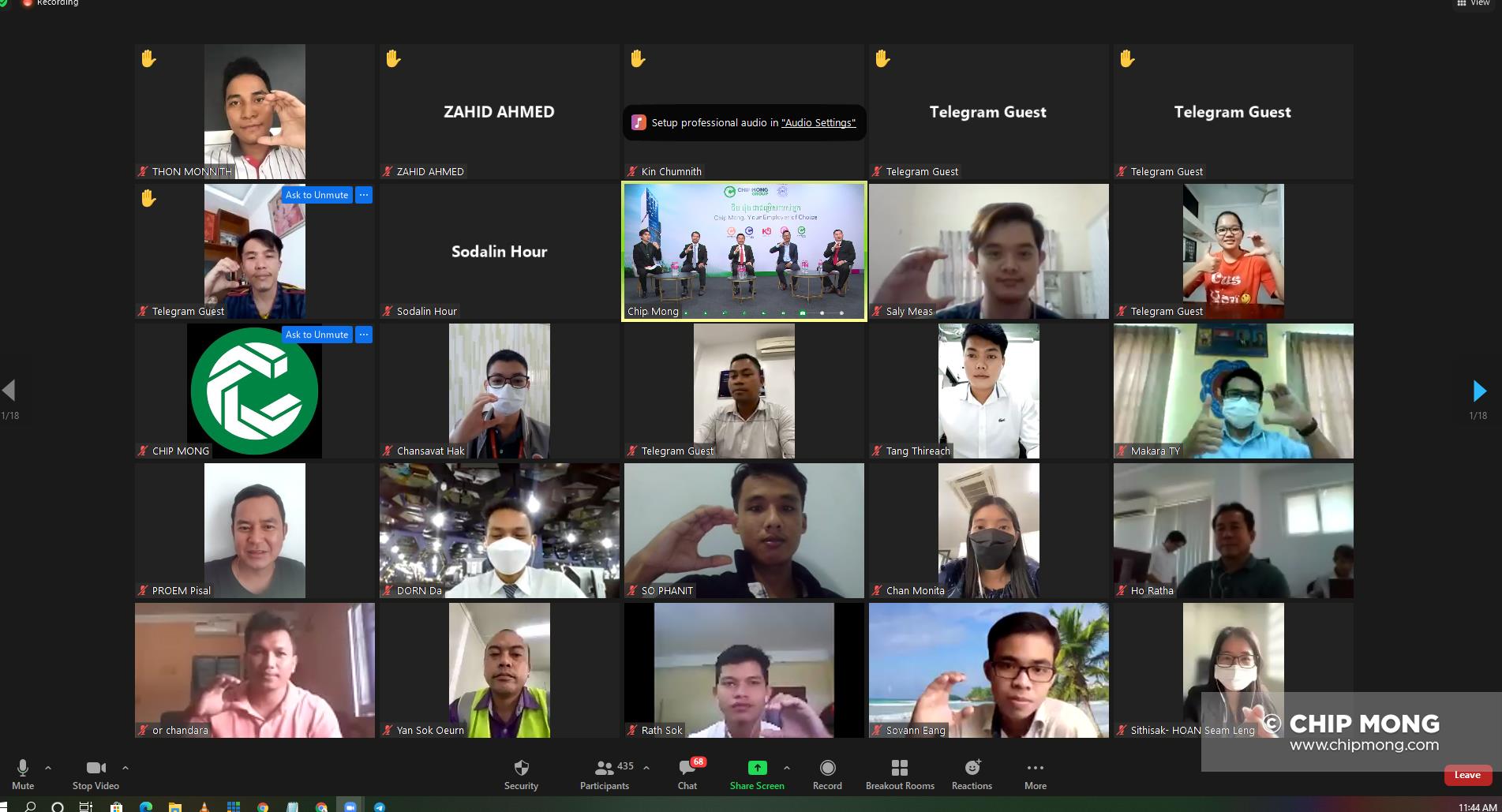Click raised hand icon on THON MONNITH tile
This screenshot has width=1502, height=812.
(148, 58)
